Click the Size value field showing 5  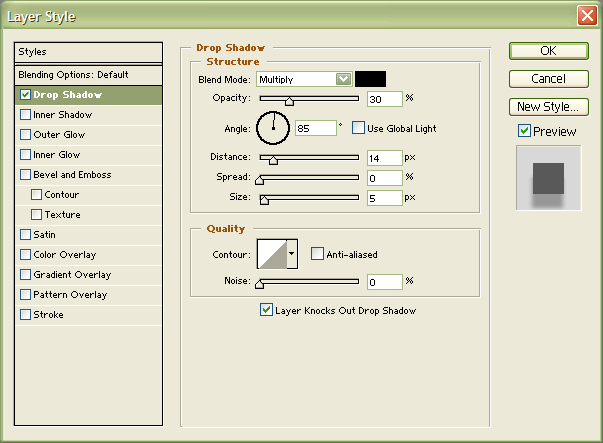click(x=385, y=198)
